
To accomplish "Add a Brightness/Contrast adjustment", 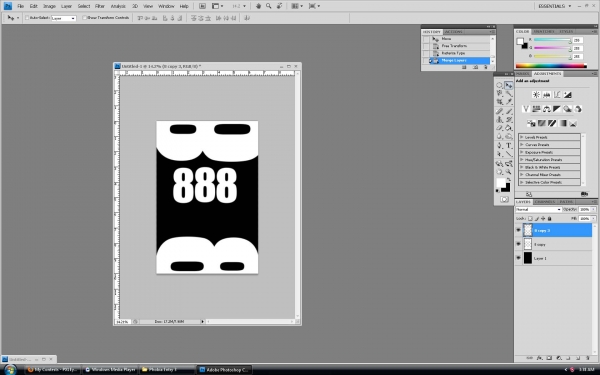I will [x=536, y=95].
